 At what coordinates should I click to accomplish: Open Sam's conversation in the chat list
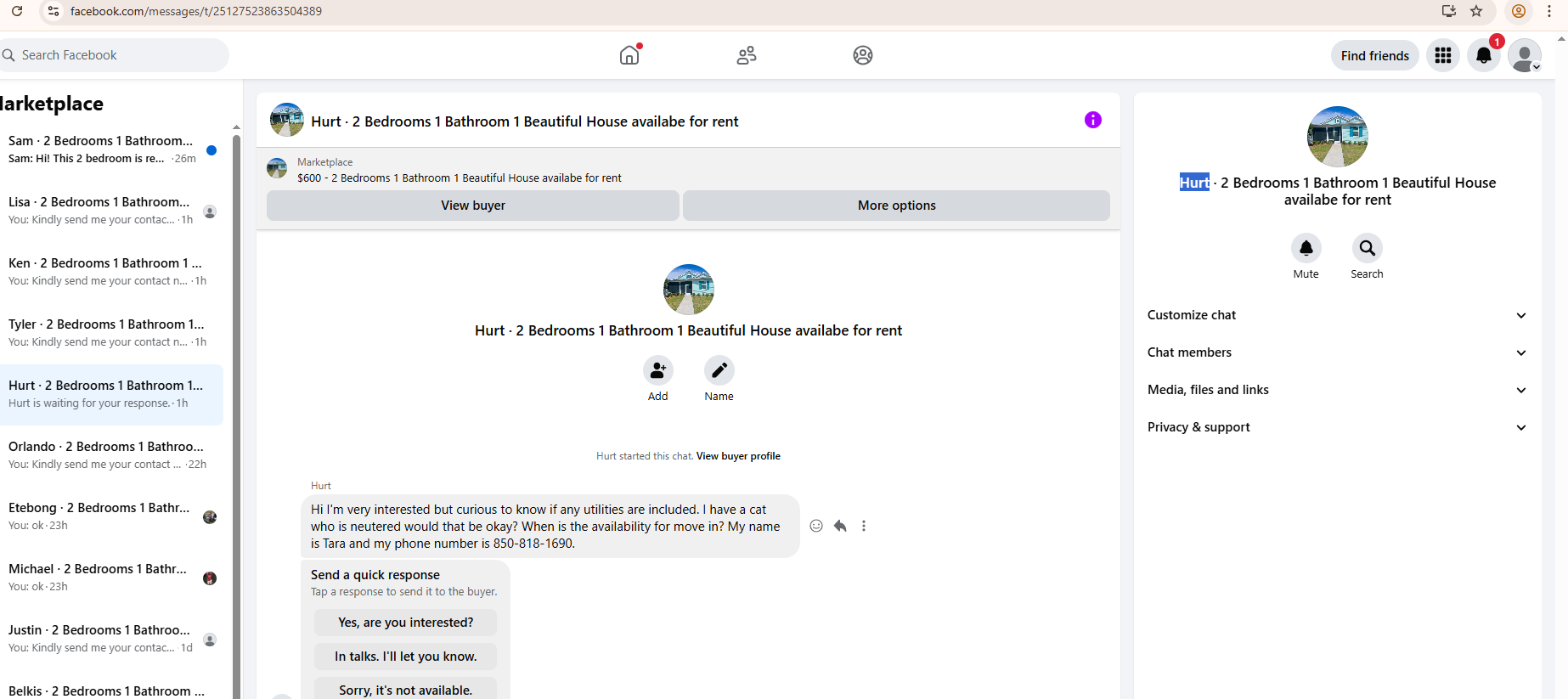pos(111,149)
